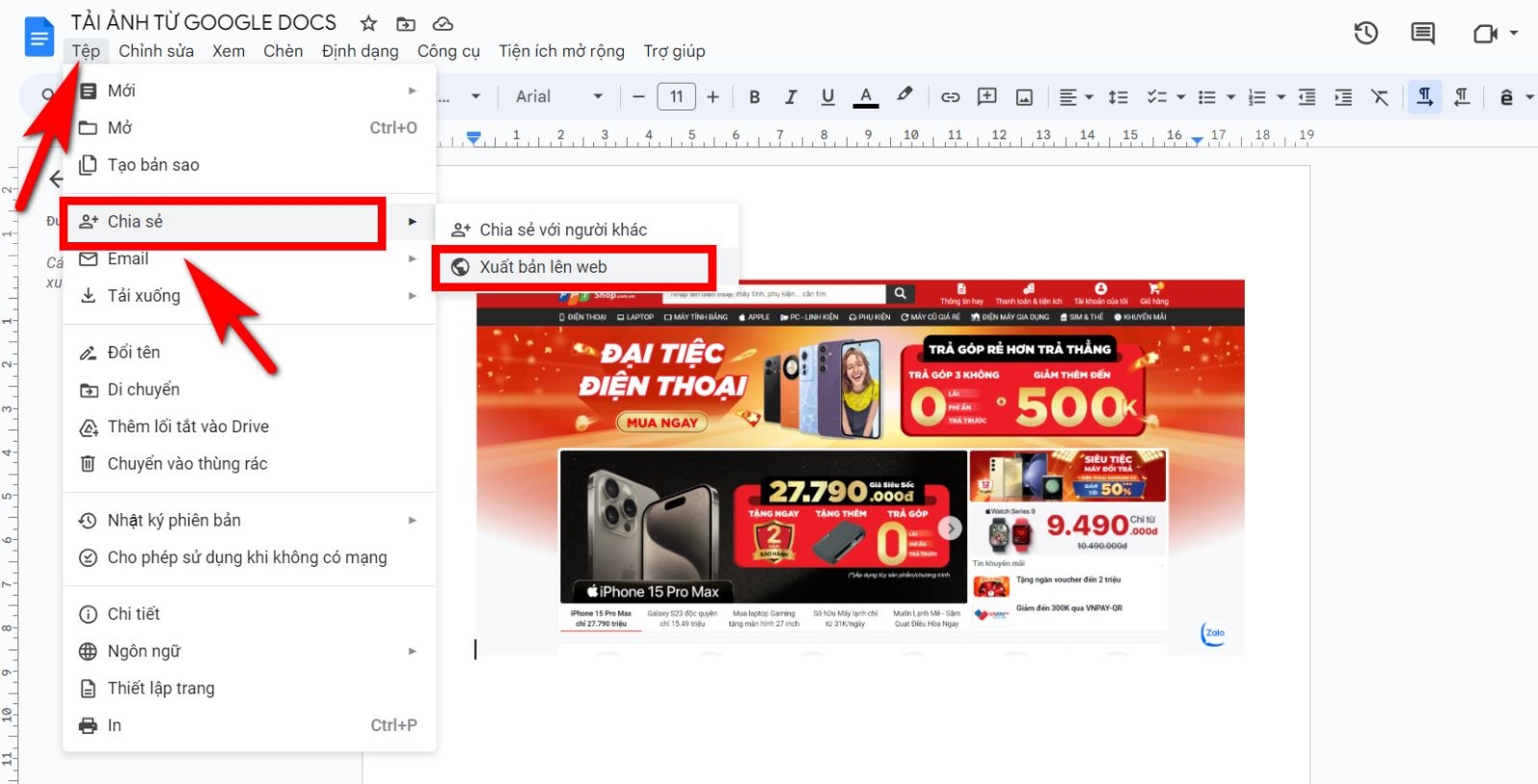The height and width of the screenshot is (784, 1538).
Task: Expand the bulleted list options arrow
Action: click(1230, 96)
